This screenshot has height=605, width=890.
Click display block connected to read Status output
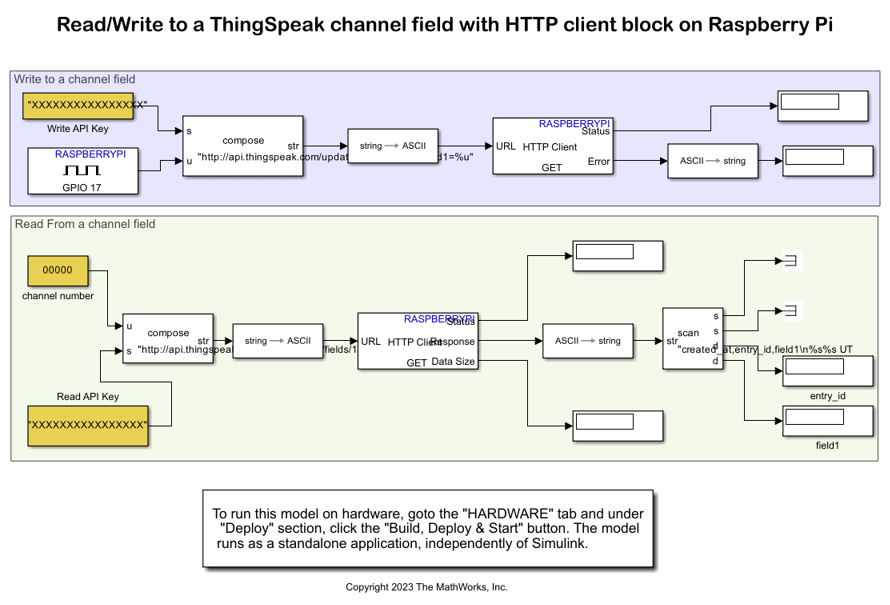coord(618,256)
